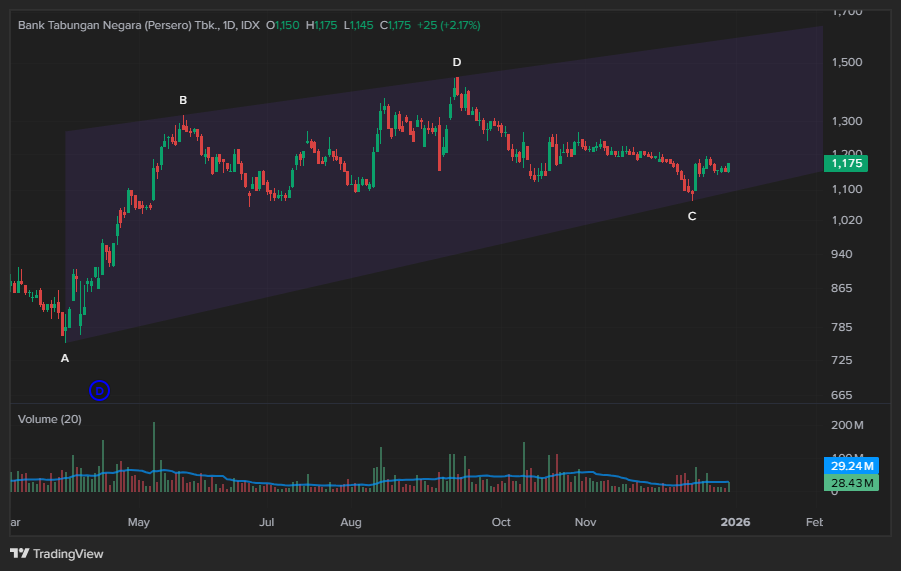
Task: Click the blue 29.24M volume average tag
Action: pyautogui.click(x=850, y=466)
